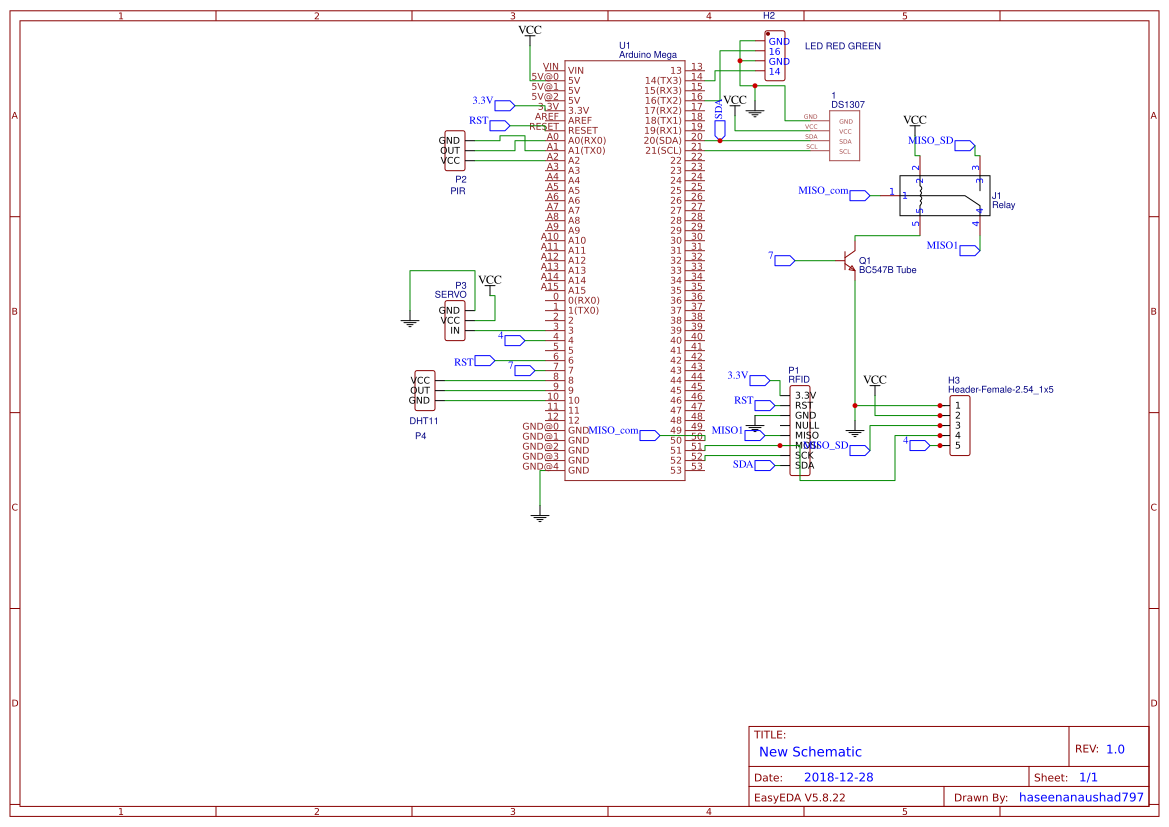Select the "DHT11" label under connector P4
Screen dimensions: 1169x827
(423, 421)
